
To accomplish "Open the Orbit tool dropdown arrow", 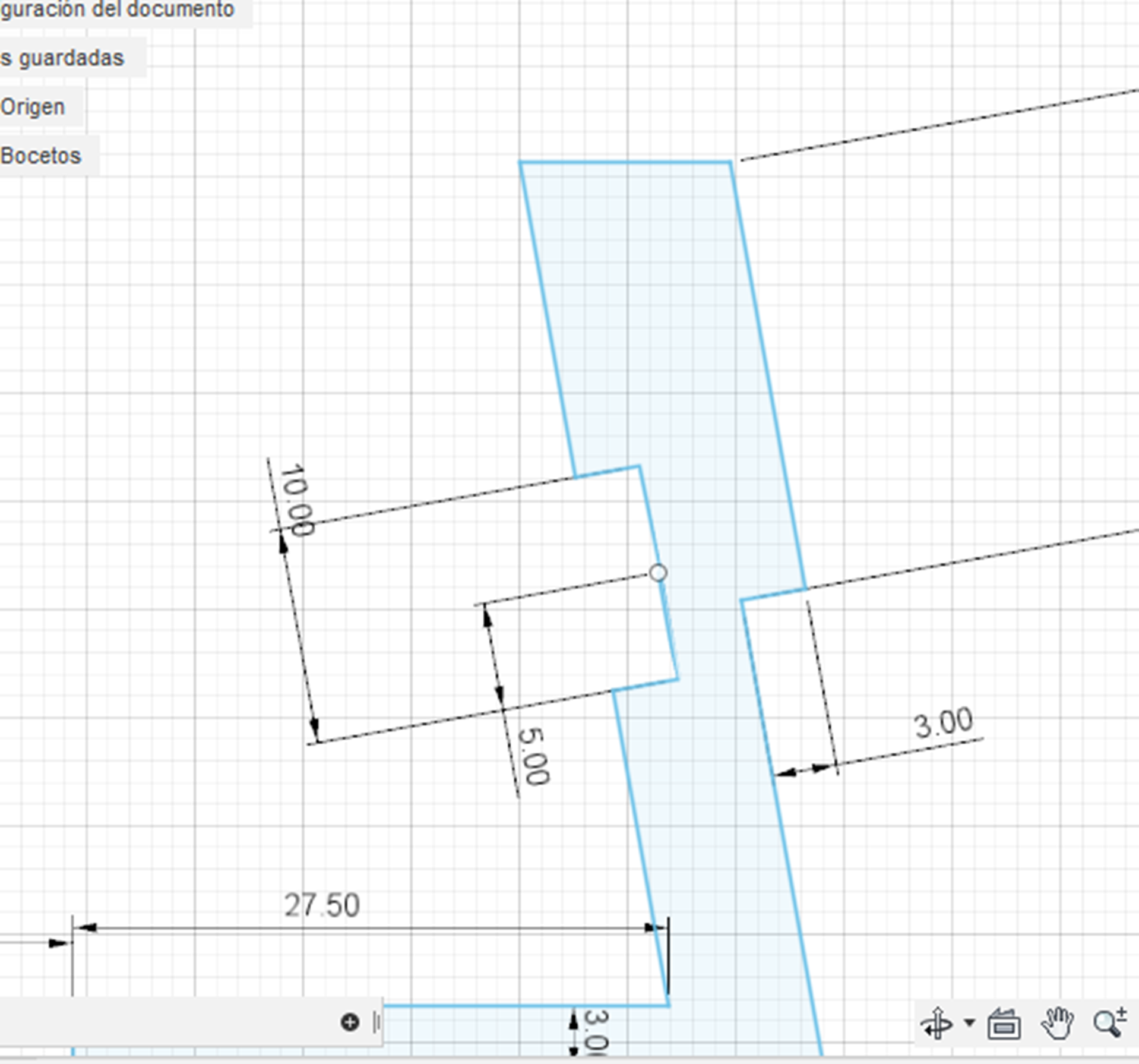I will [x=969, y=1022].
